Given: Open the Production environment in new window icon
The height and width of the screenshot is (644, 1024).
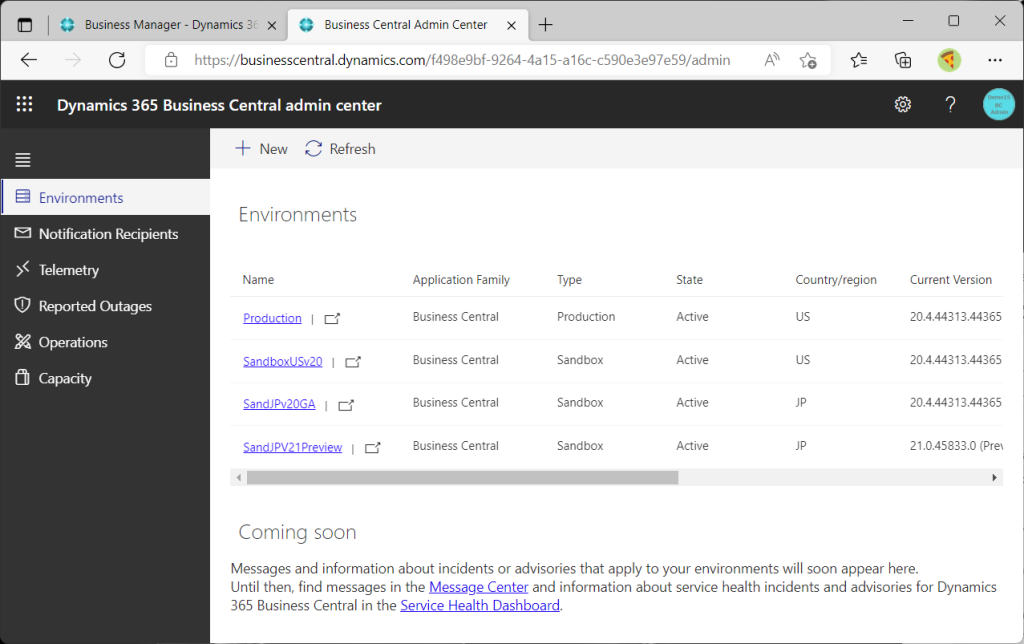Looking at the screenshot, I should point(332,319).
